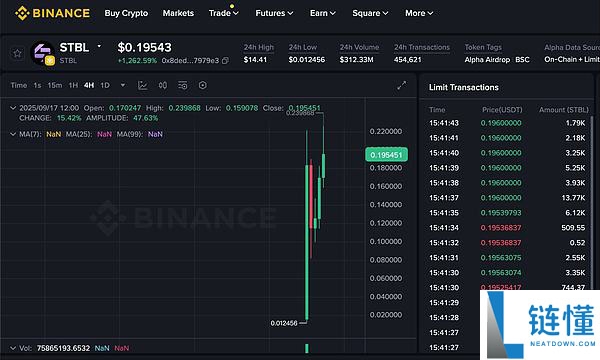This screenshot has width=600, height=360.
Task: Go to Markets page
Action: point(178,13)
